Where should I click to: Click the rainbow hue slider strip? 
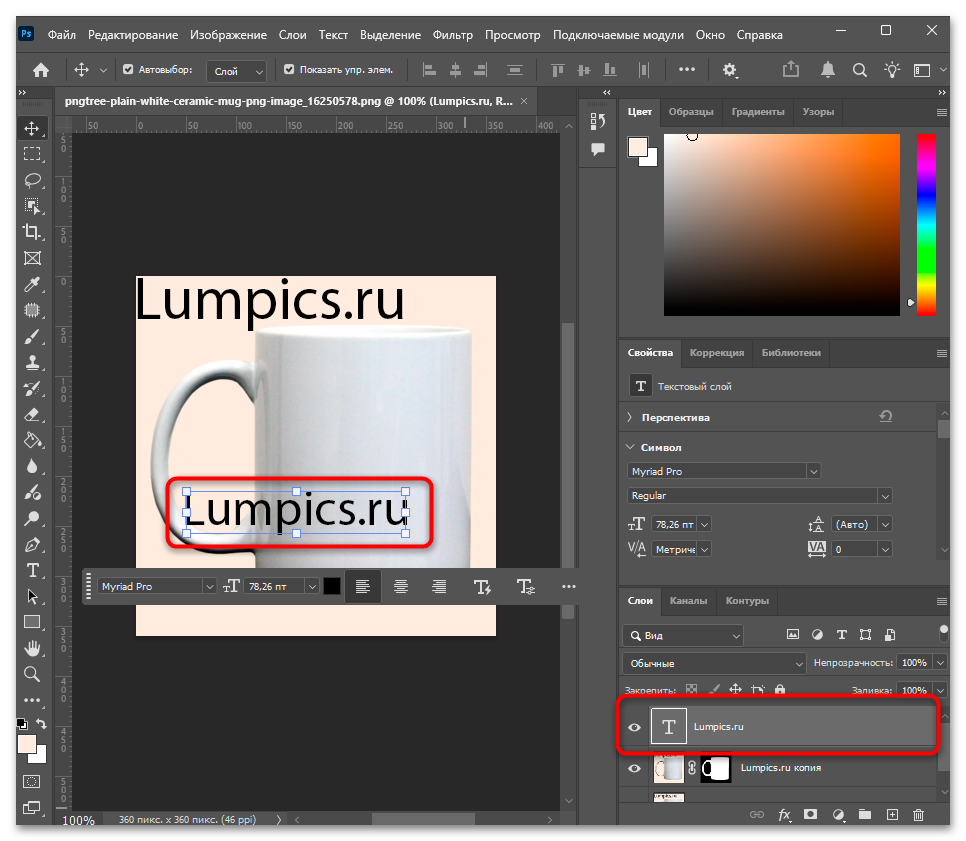(926, 225)
